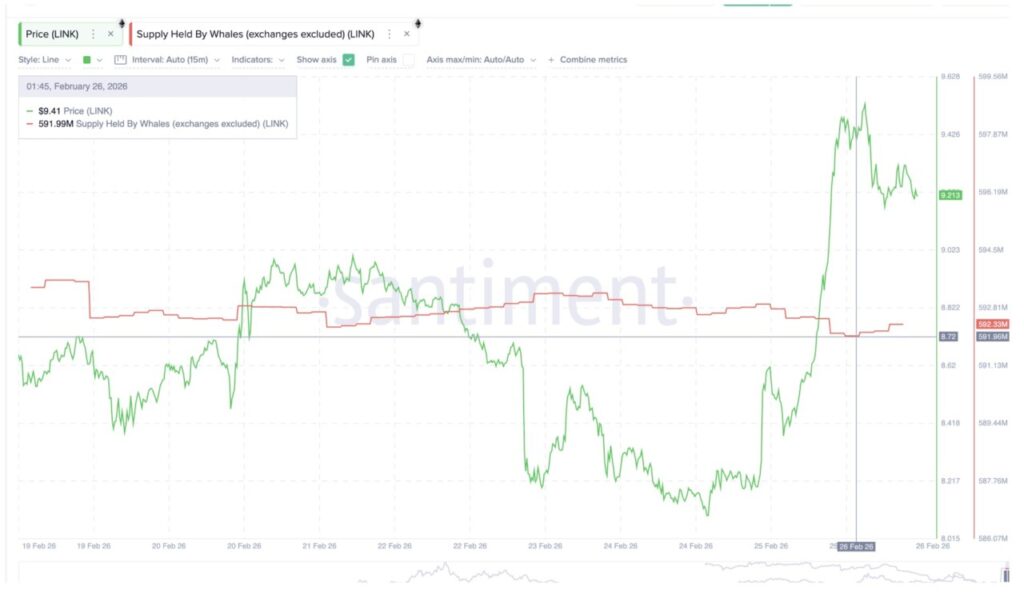Open Supply Held By Whales options menu
This screenshot has width=1024, height=594.
click(x=389, y=34)
